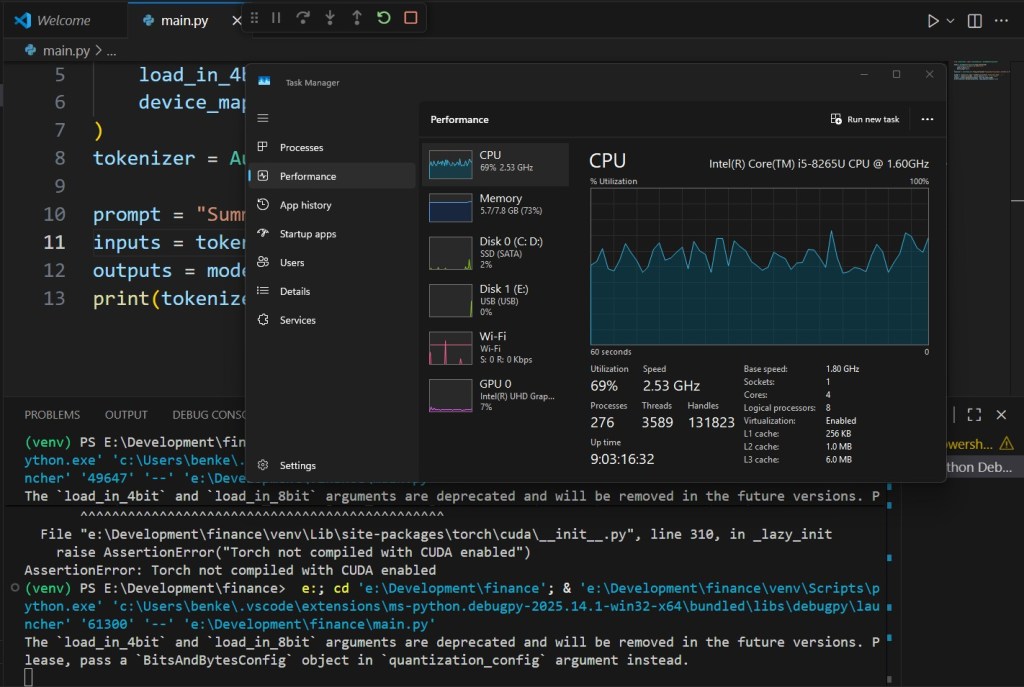1024x687 pixels.
Task: Open the Users page
Action: pos(332,263)
